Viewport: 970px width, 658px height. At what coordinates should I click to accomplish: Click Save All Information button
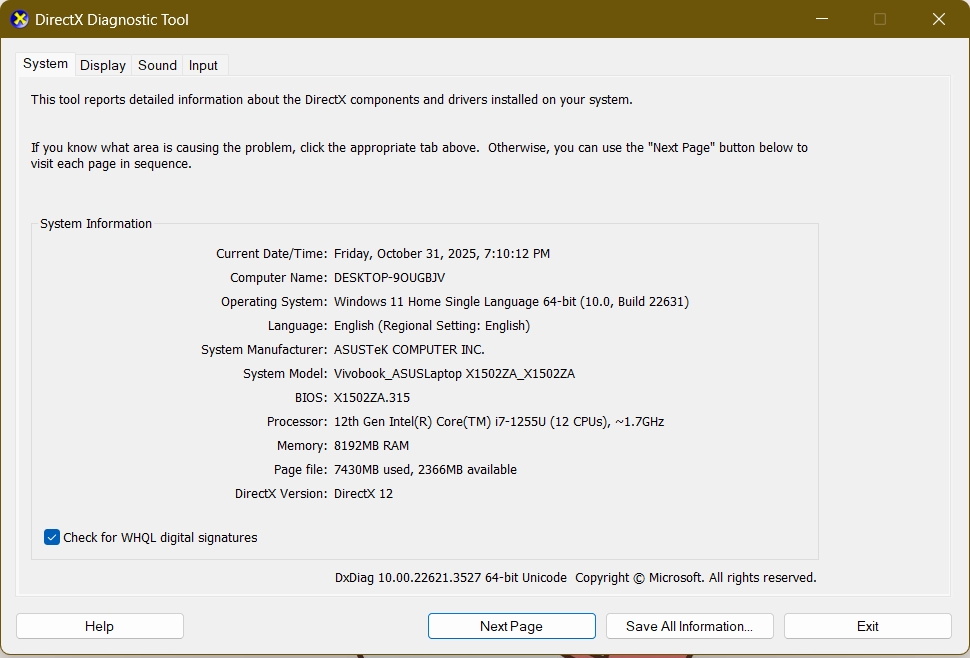click(x=689, y=626)
